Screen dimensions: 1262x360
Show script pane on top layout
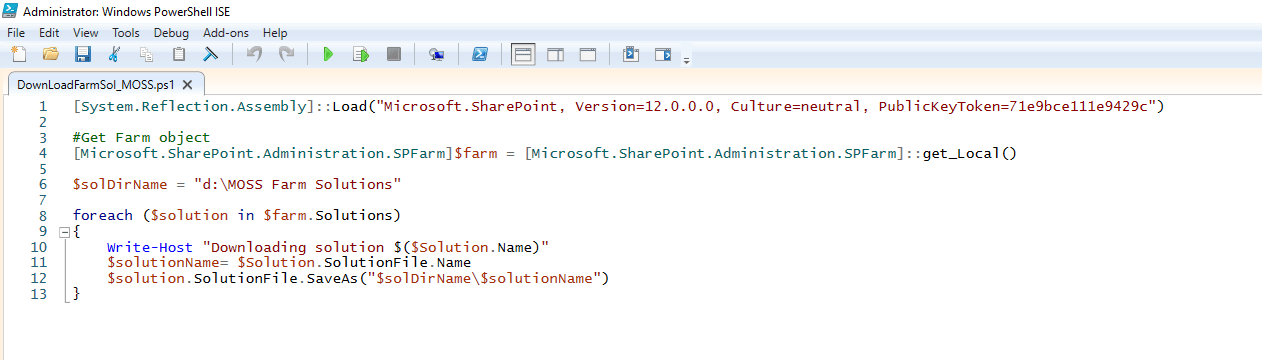[x=523, y=54]
